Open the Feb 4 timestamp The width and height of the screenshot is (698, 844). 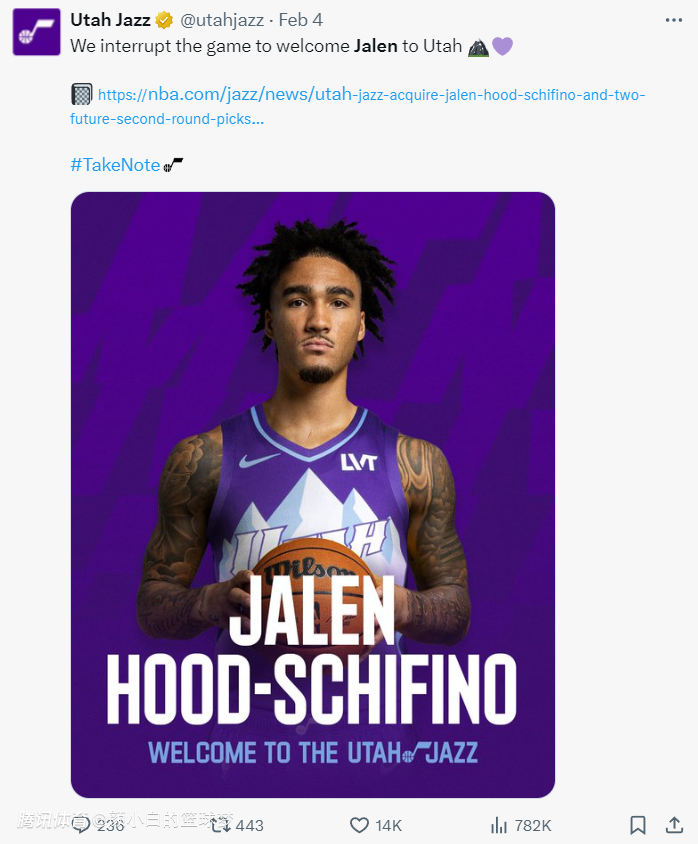pos(301,20)
